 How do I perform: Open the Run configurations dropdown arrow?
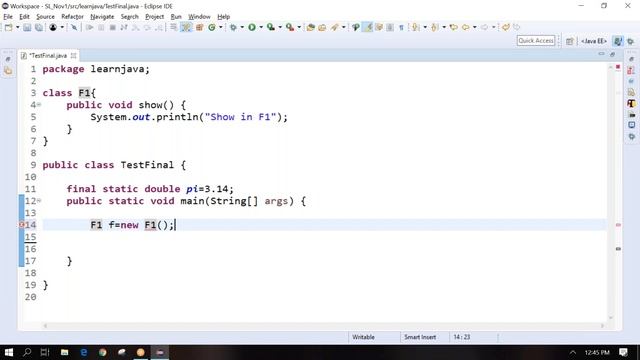[x=261, y=27]
